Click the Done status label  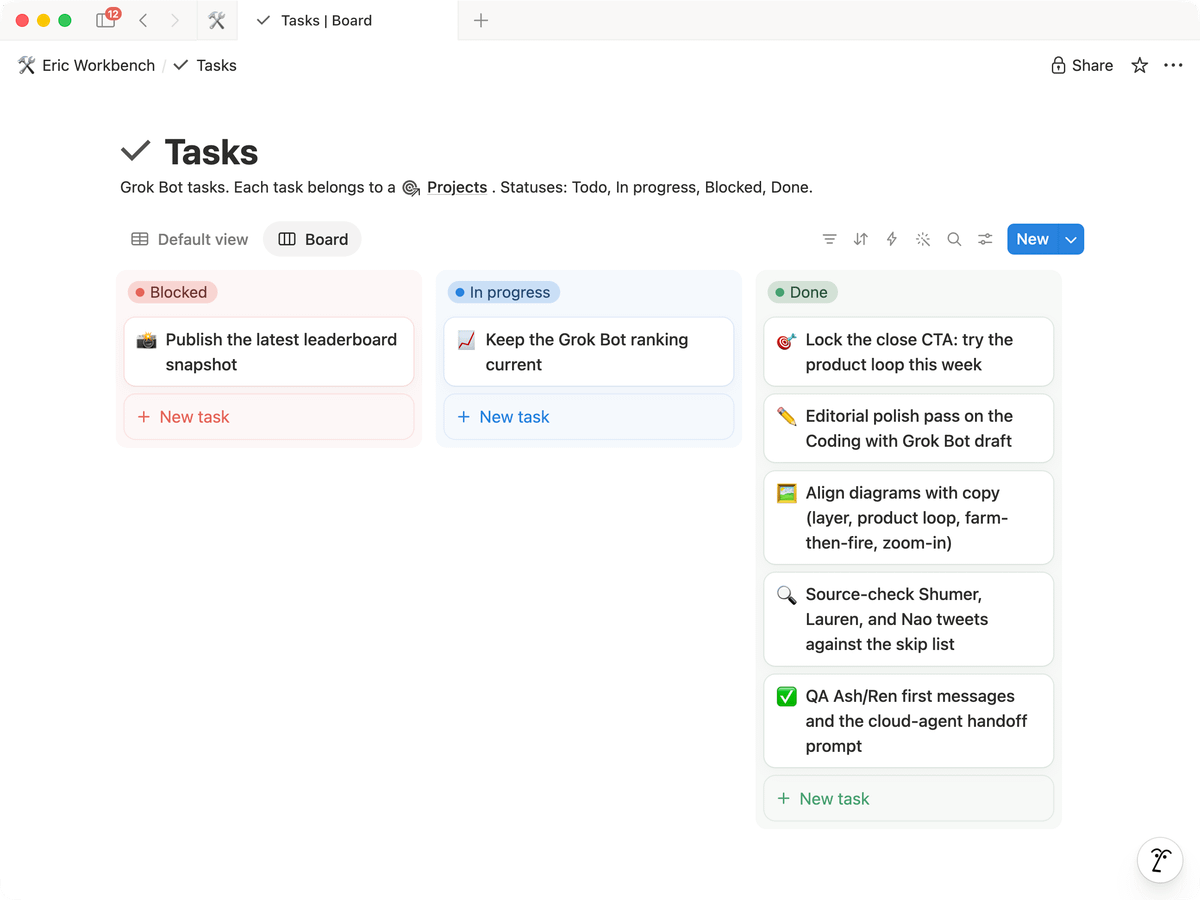(802, 292)
